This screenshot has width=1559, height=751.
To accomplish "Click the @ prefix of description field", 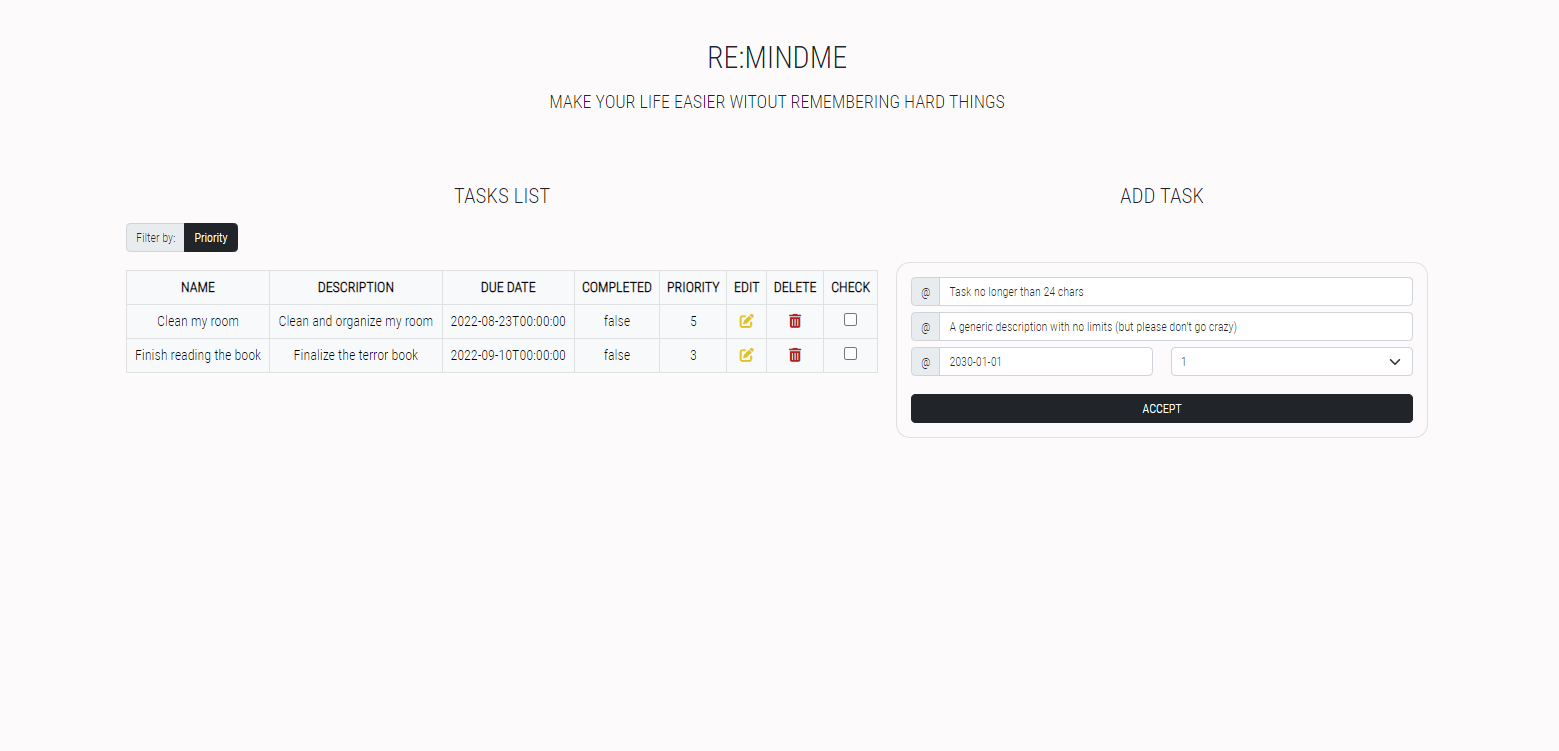I will 925,327.
